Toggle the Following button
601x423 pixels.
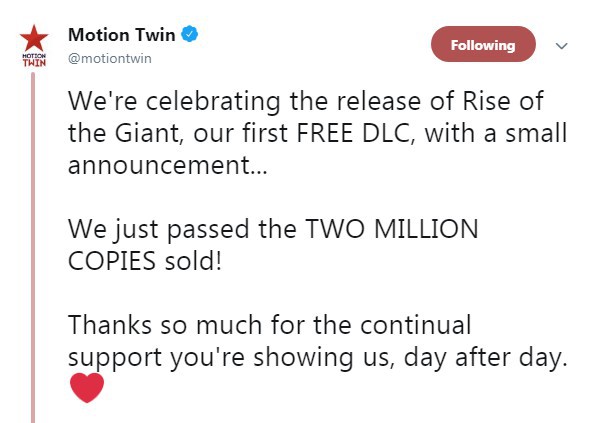click(x=483, y=45)
